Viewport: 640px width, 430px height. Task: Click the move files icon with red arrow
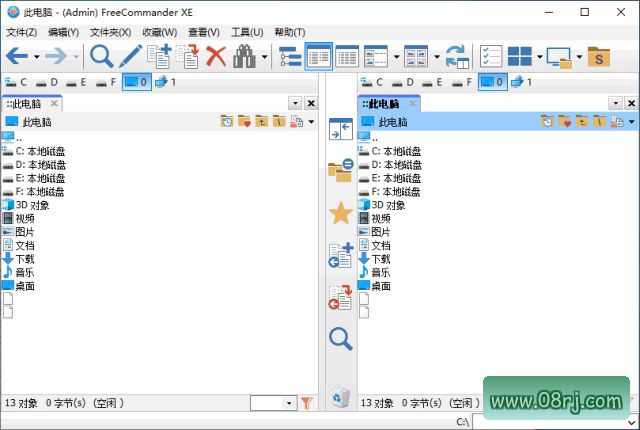point(187,56)
